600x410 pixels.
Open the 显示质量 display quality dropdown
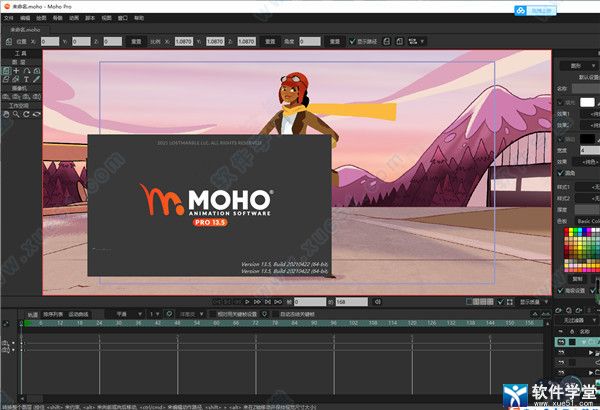[x=534, y=302]
